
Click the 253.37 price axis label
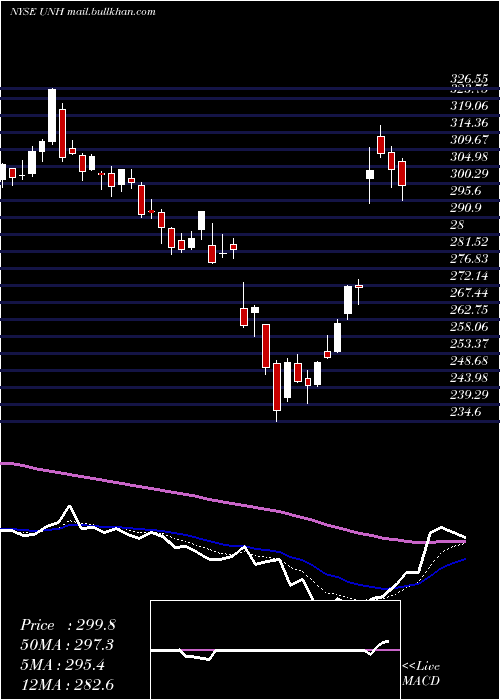point(469,343)
